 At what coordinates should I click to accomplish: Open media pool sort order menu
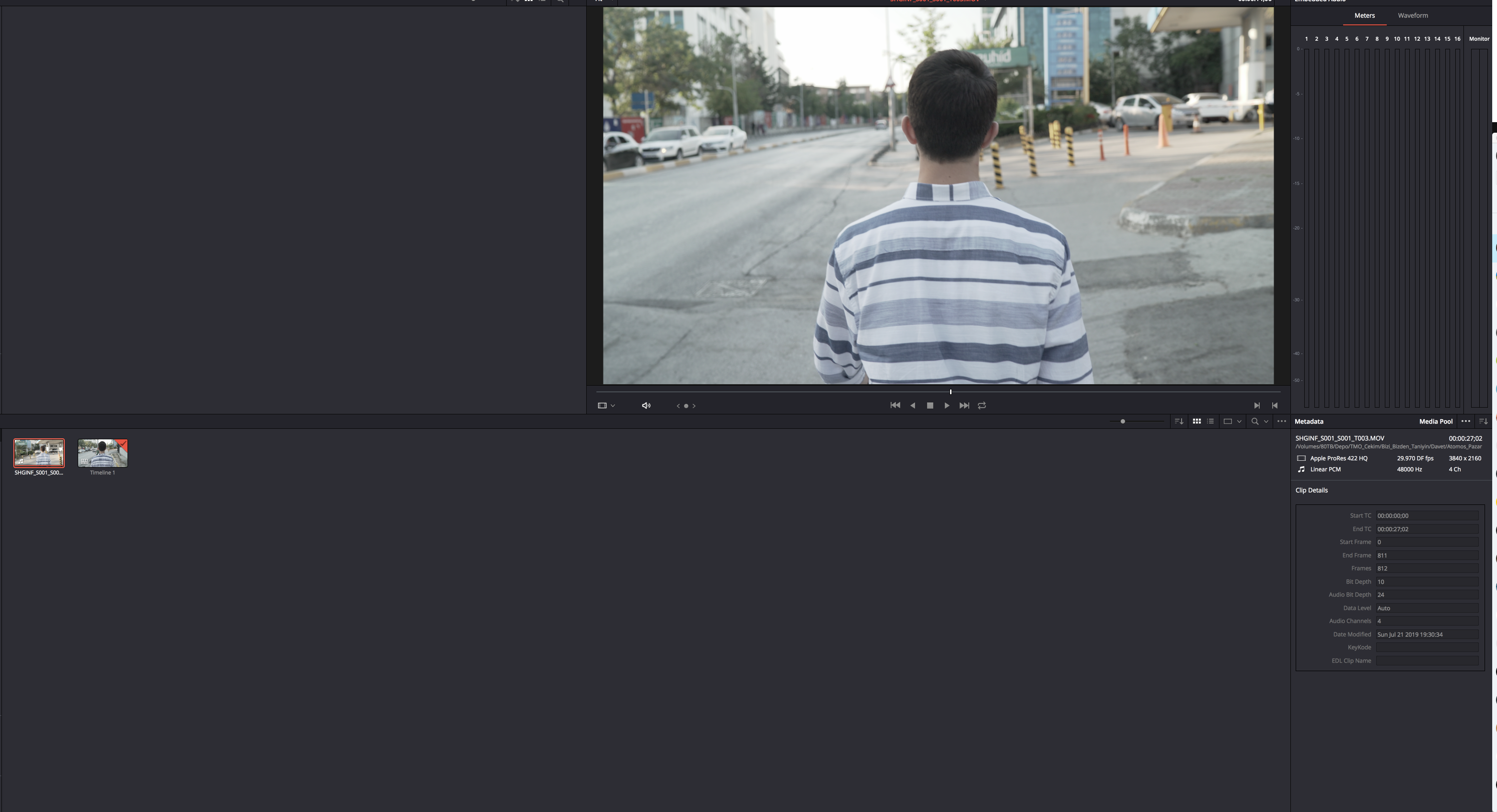click(x=1179, y=421)
